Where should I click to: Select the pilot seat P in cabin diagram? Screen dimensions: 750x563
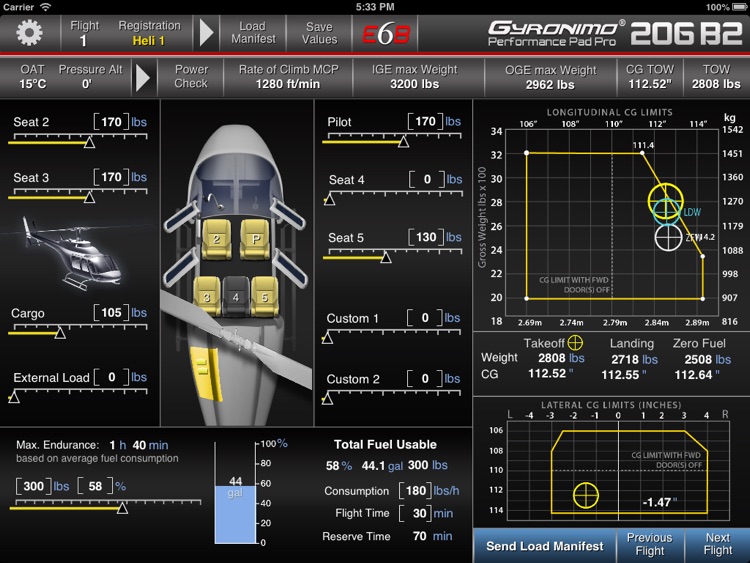pyautogui.click(x=255, y=239)
